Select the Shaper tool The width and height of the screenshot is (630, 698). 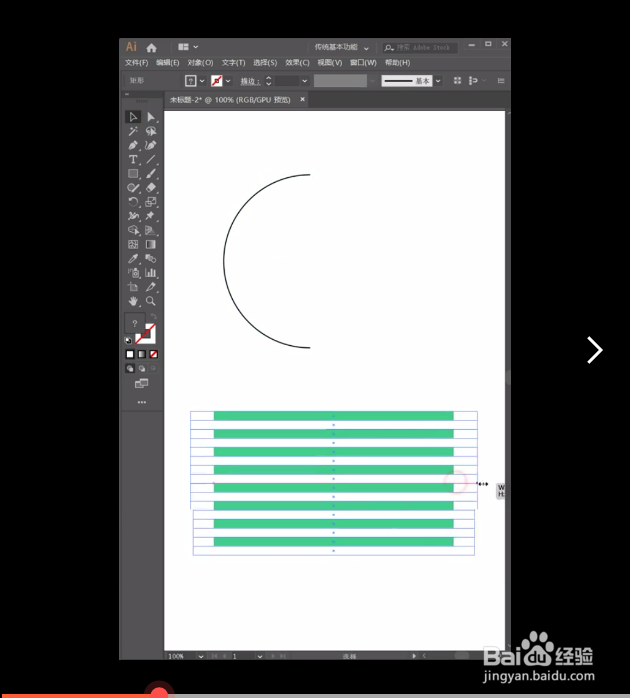pyautogui.click(x=133, y=188)
